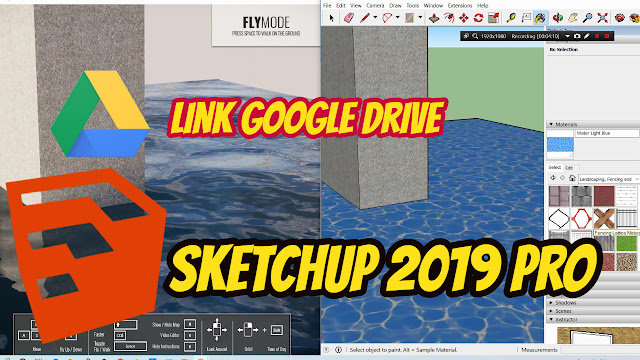Pick the solid dark red material swatch

pos(604,196)
